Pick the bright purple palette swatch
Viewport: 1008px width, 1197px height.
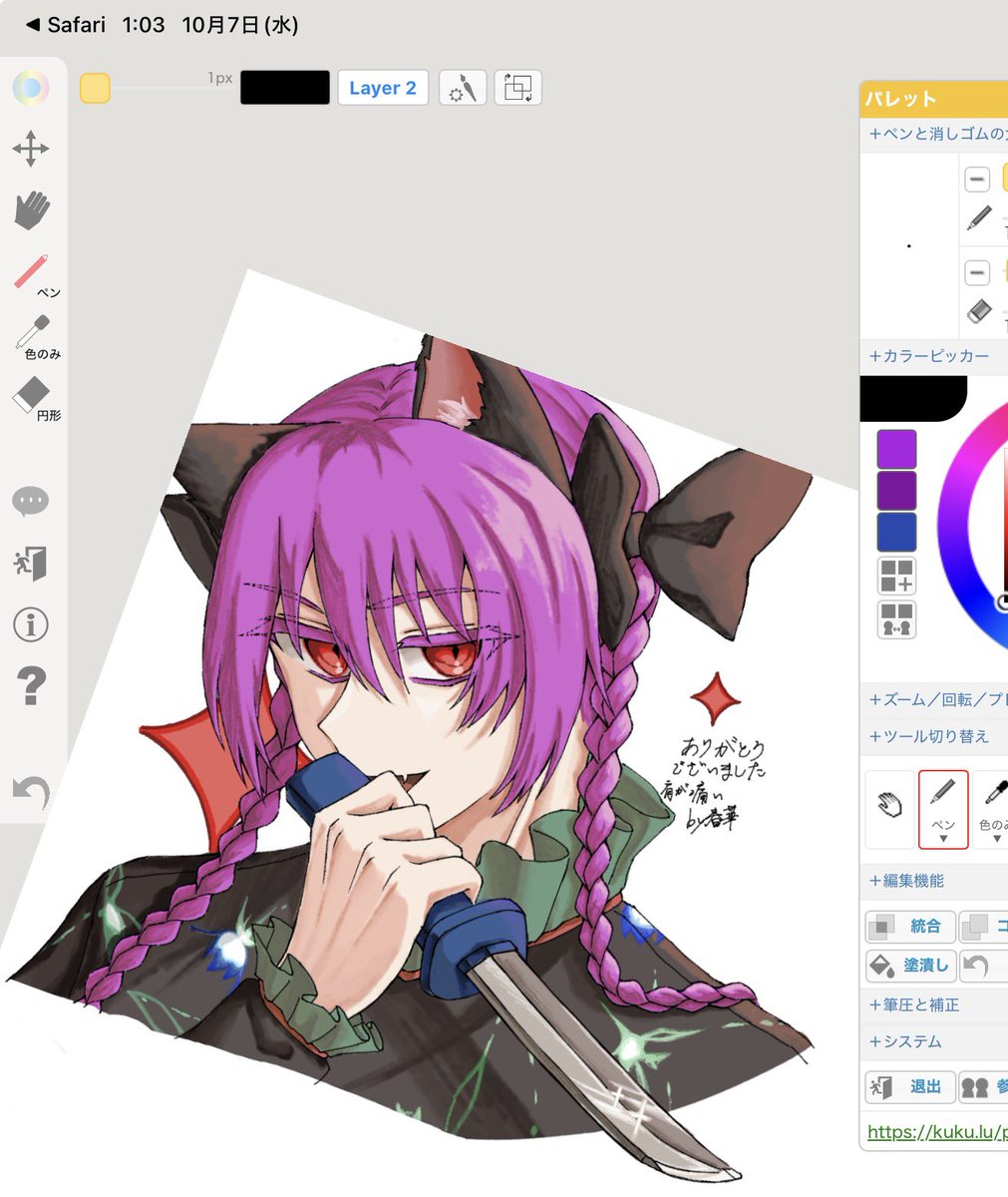(896, 450)
